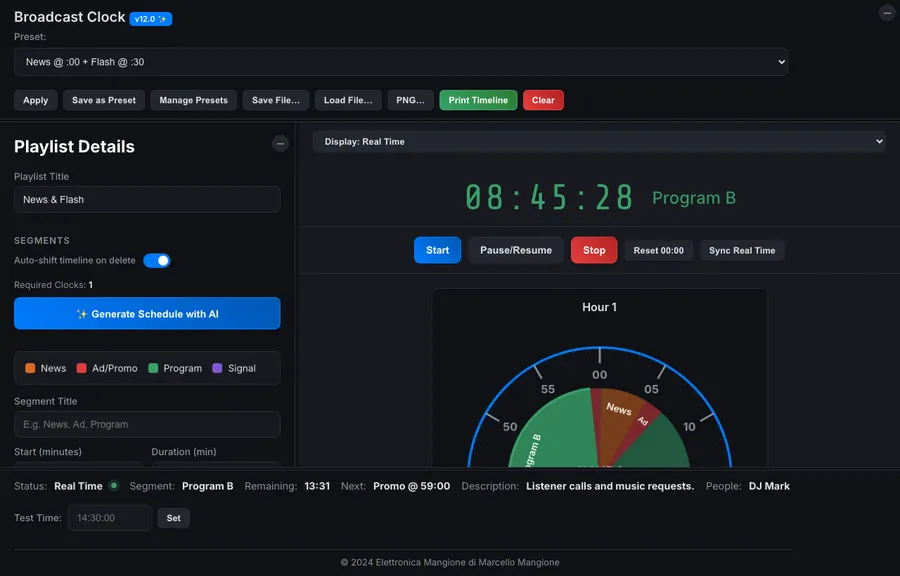Export using the PNG… button
The image size is (900, 576).
410,100
